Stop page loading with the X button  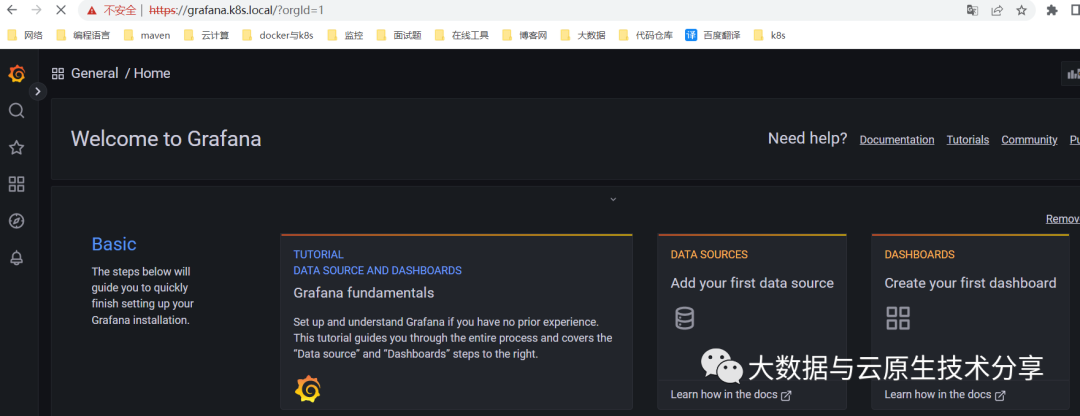point(61,10)
